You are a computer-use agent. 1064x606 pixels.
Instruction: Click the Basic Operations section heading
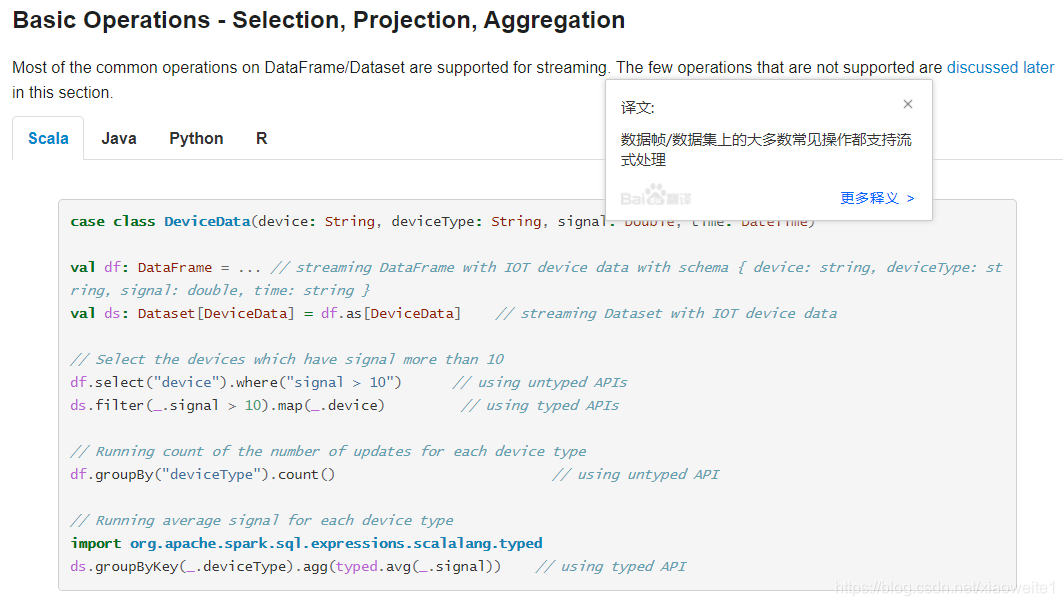[319, 20]
